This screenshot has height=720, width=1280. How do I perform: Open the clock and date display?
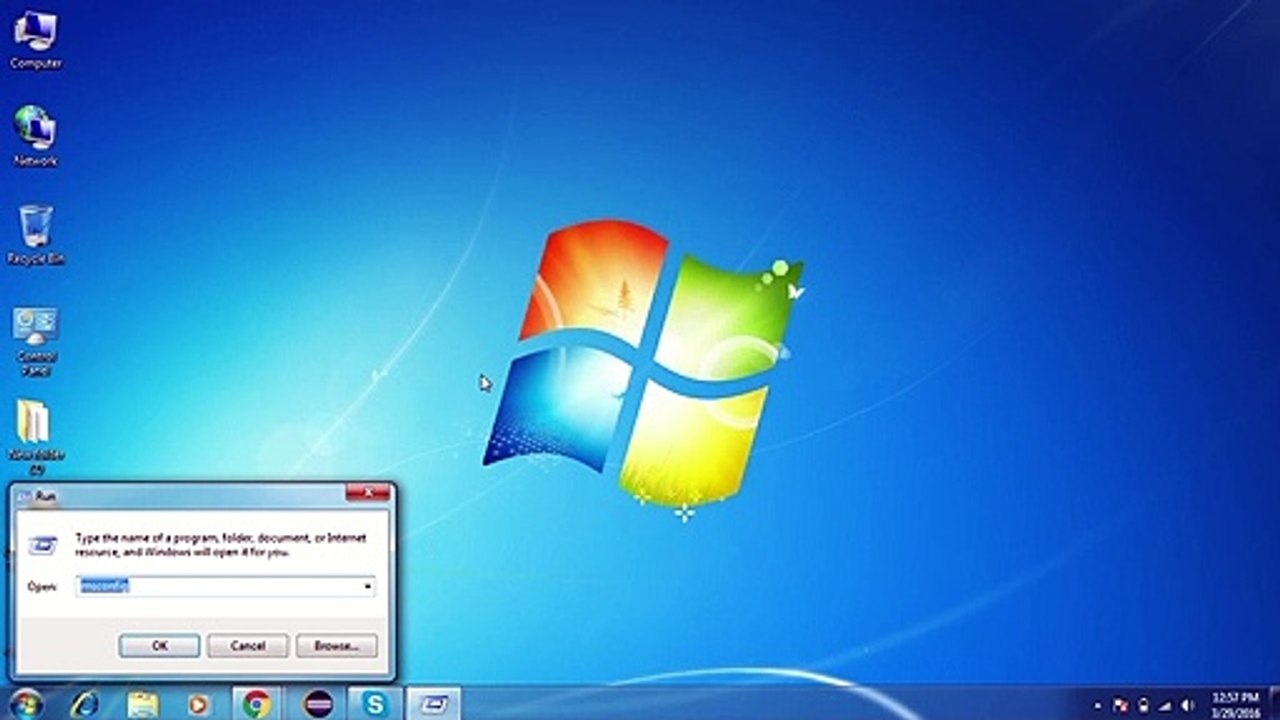pyautogui.click(x=1234, y=704)
